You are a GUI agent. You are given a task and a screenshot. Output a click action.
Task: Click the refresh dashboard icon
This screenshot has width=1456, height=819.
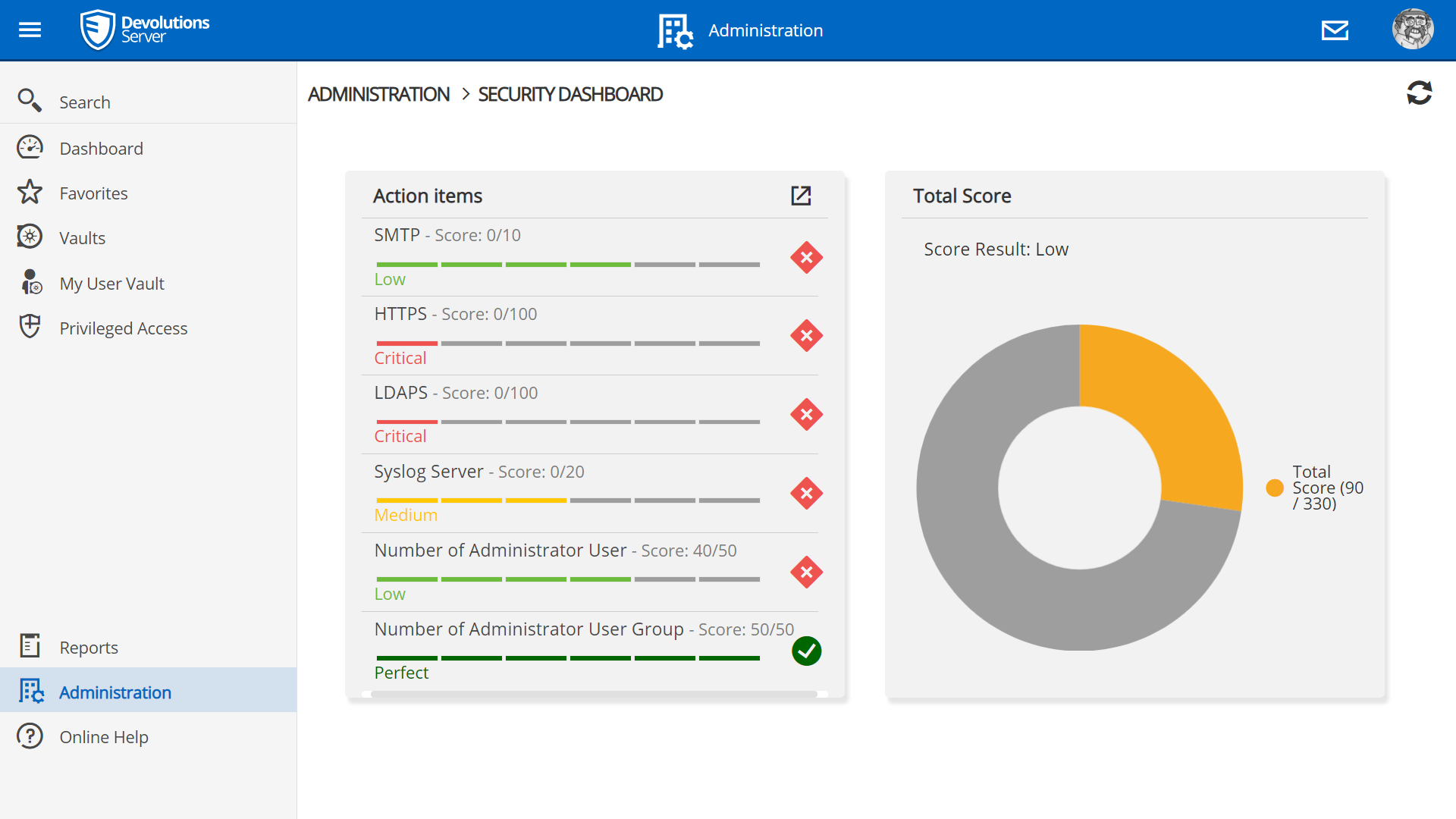[x=1419, y=93]
